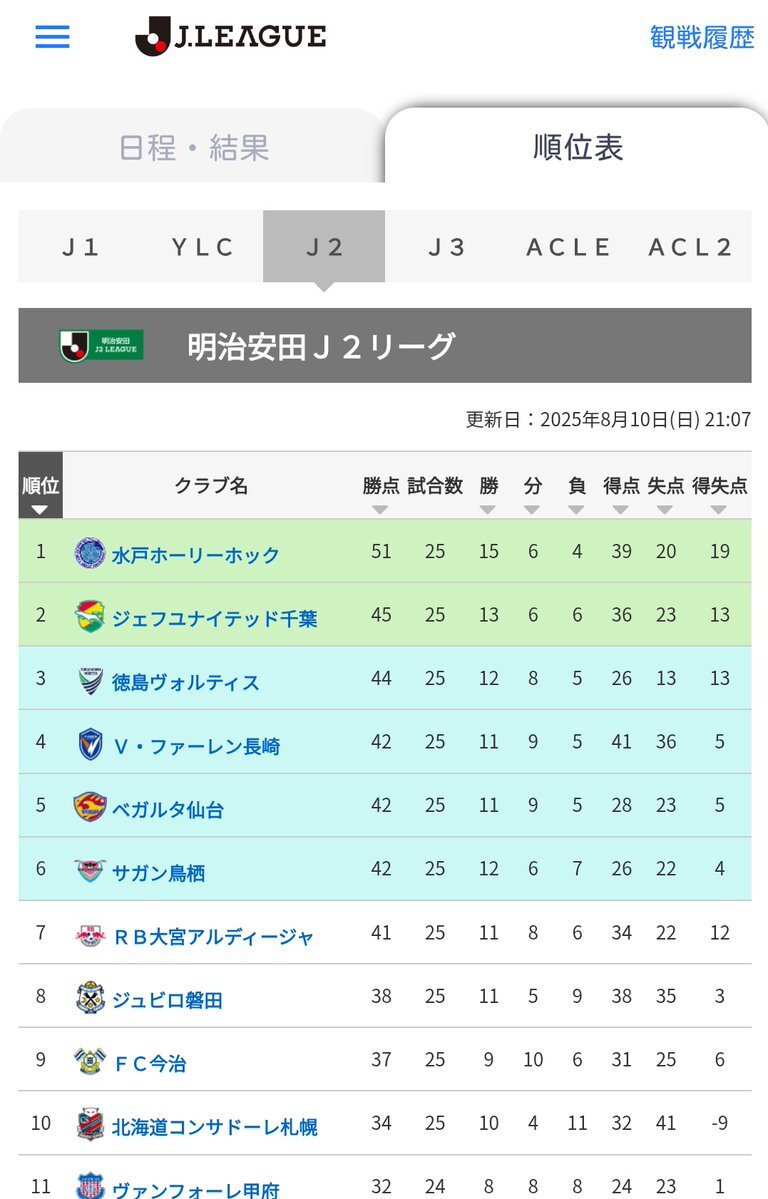This screenshot has height=1199, width=768.
Task: Click the Mito HollyHock club crest
Action: pyautogui.click(x=89, y=552)
